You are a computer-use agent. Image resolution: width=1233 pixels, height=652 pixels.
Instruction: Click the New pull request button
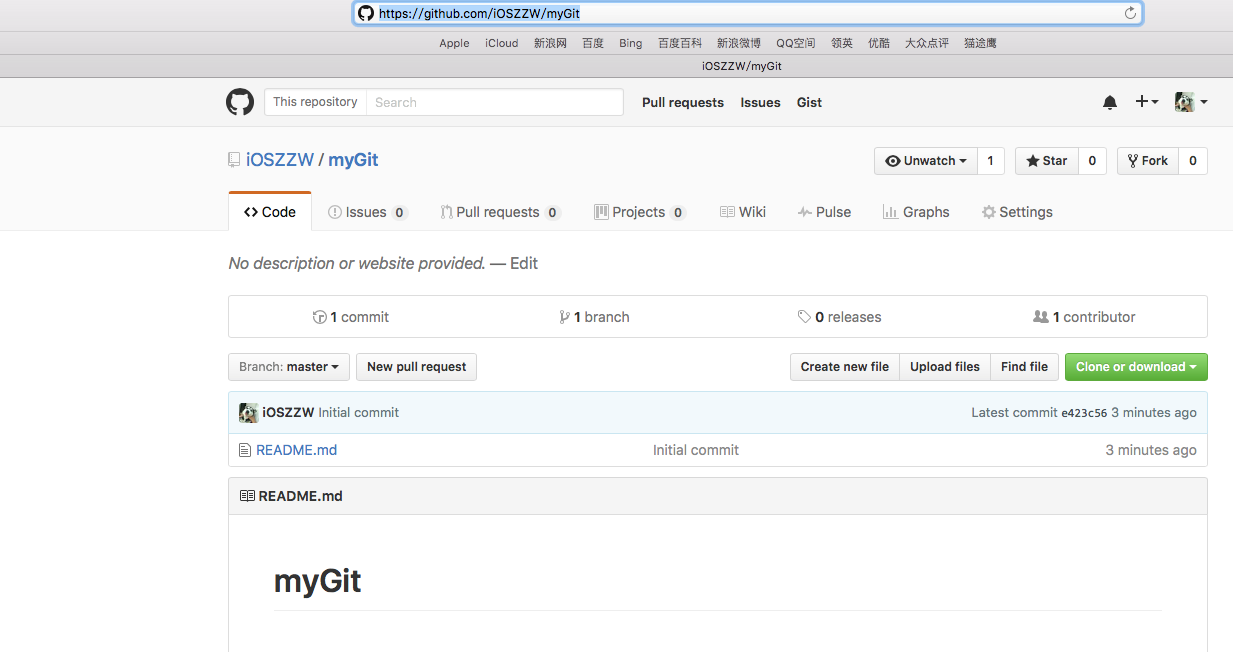click(x=417, y=367)
